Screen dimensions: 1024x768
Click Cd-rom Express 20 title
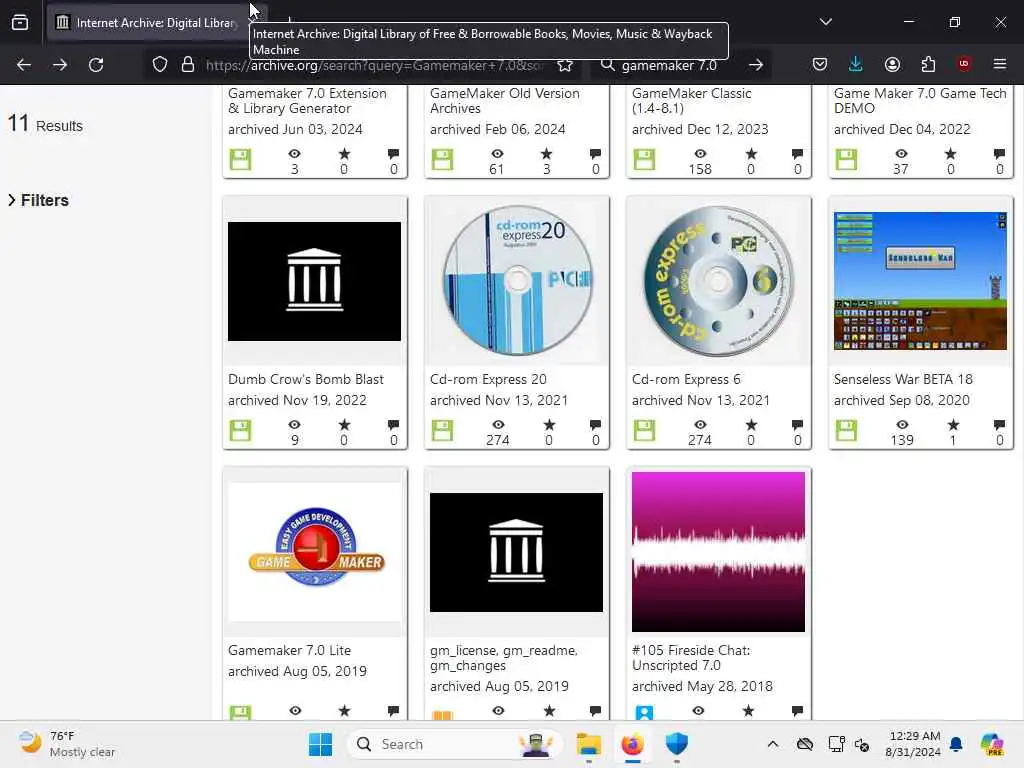[488, 379]
